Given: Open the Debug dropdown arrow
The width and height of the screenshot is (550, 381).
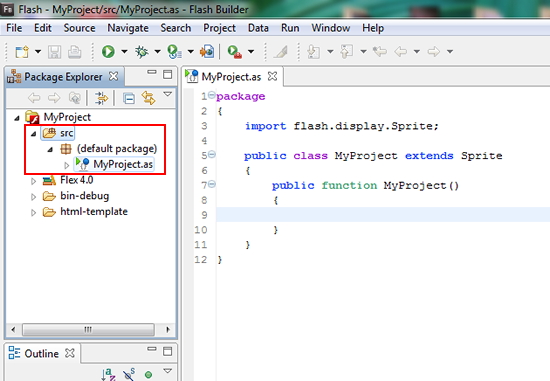Looking at the screenshot, I should (x=157, y=52).
